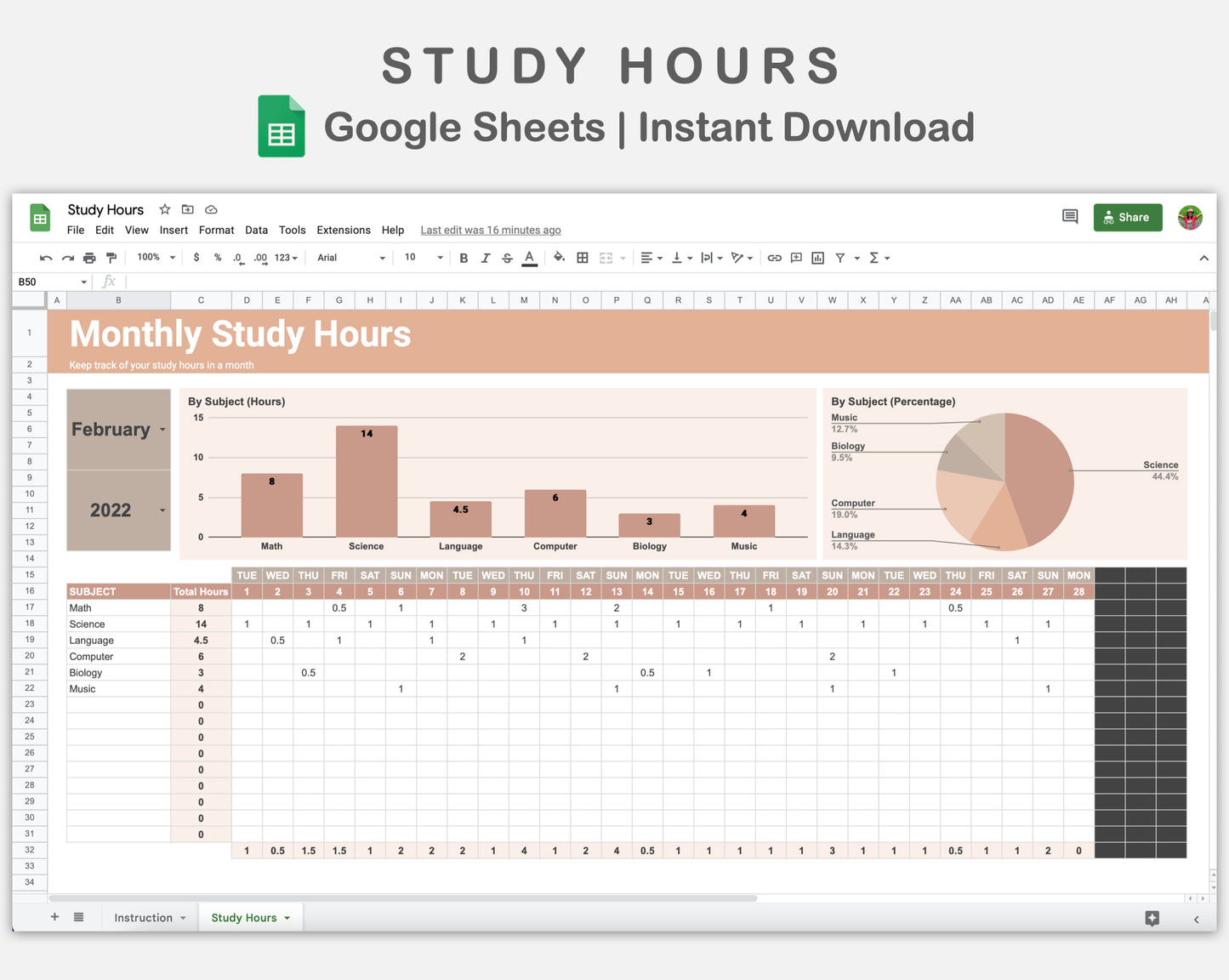Insert a link with the toolbar icon
The width and height of the screenshot is (1229, 980).
pos(774,257)
